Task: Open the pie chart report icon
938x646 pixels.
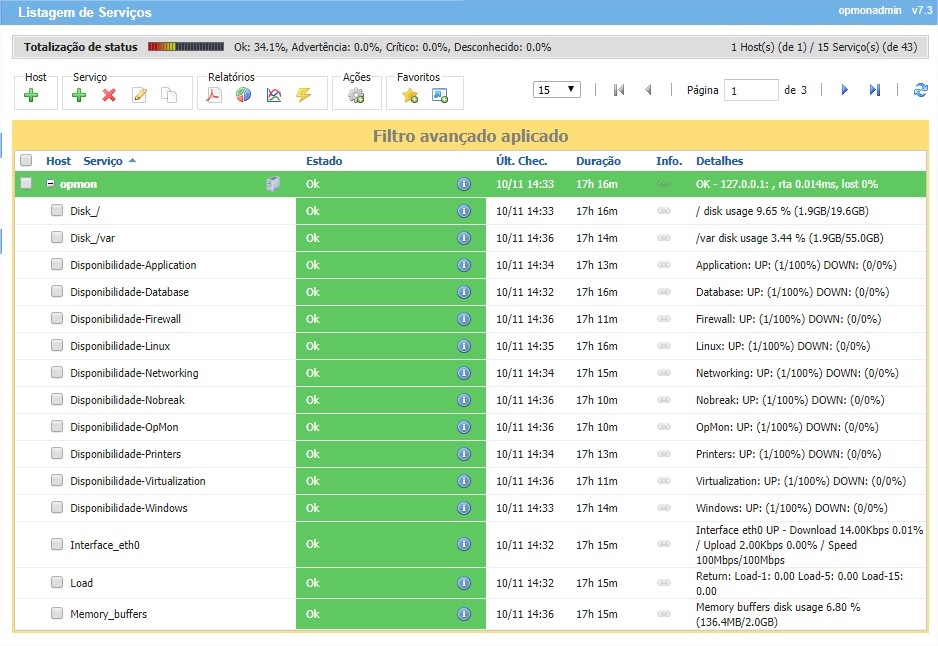Action: tap(243, 95)
